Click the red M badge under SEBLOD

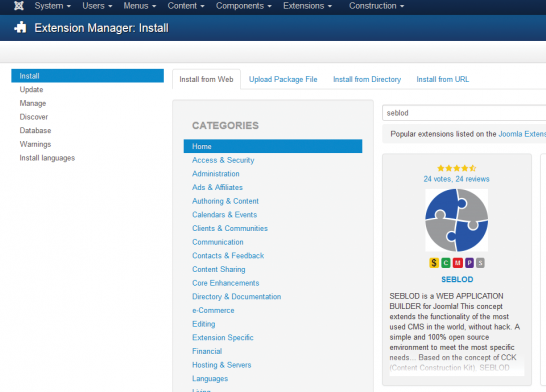point(458,263)
